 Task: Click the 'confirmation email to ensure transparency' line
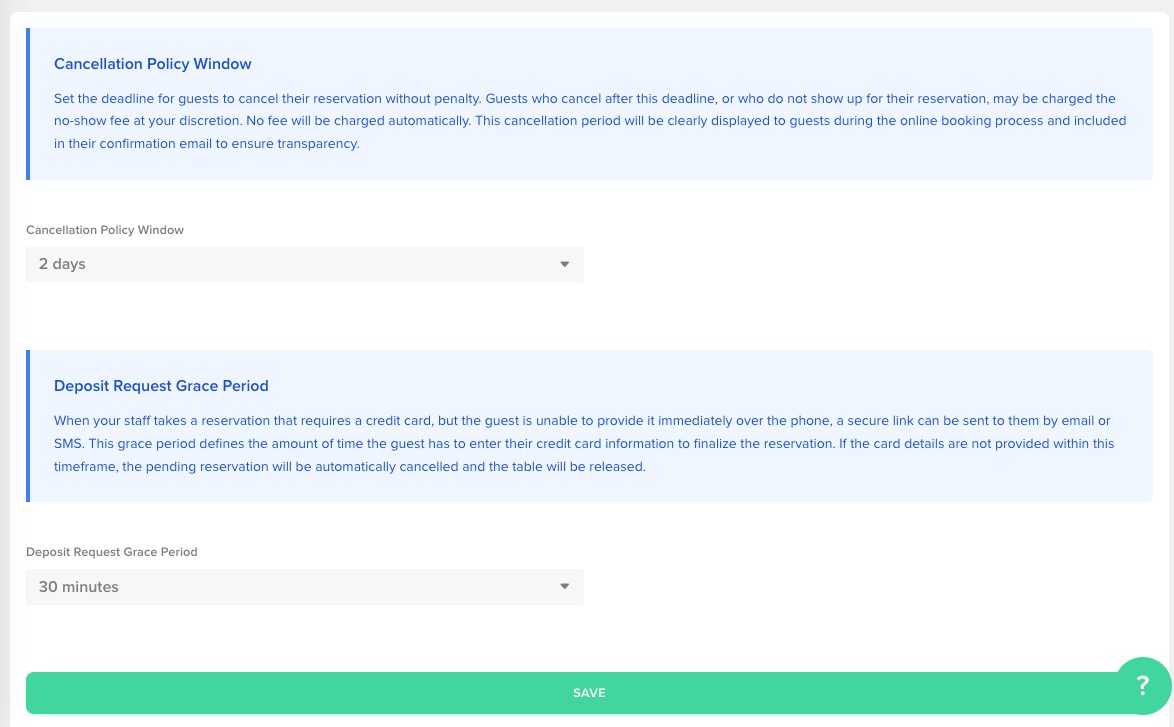click(215, 144)
